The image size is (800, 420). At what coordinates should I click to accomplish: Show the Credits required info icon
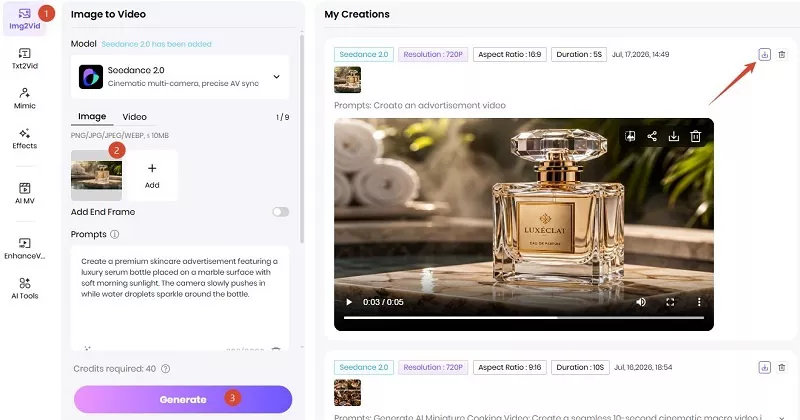(x=165, y=368)
